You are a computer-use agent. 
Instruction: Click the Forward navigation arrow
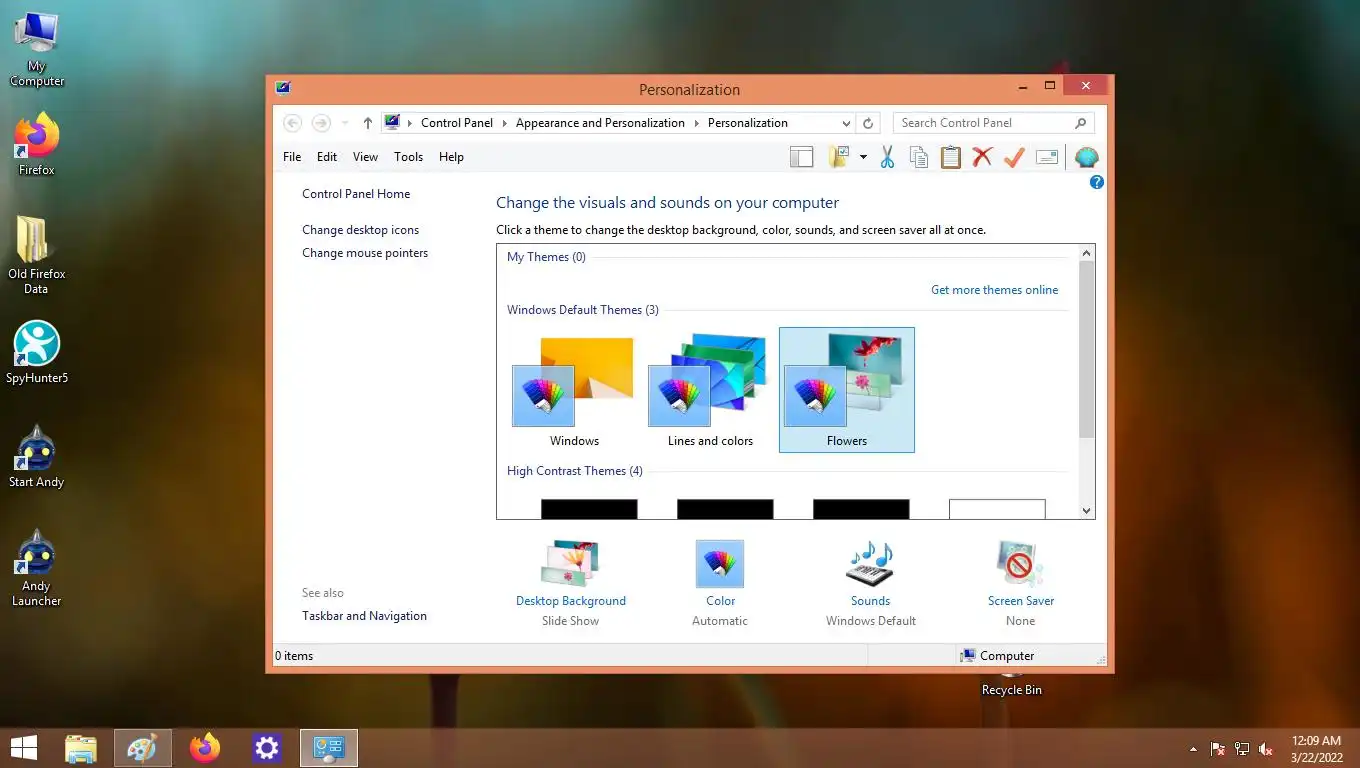pos(321,123)
